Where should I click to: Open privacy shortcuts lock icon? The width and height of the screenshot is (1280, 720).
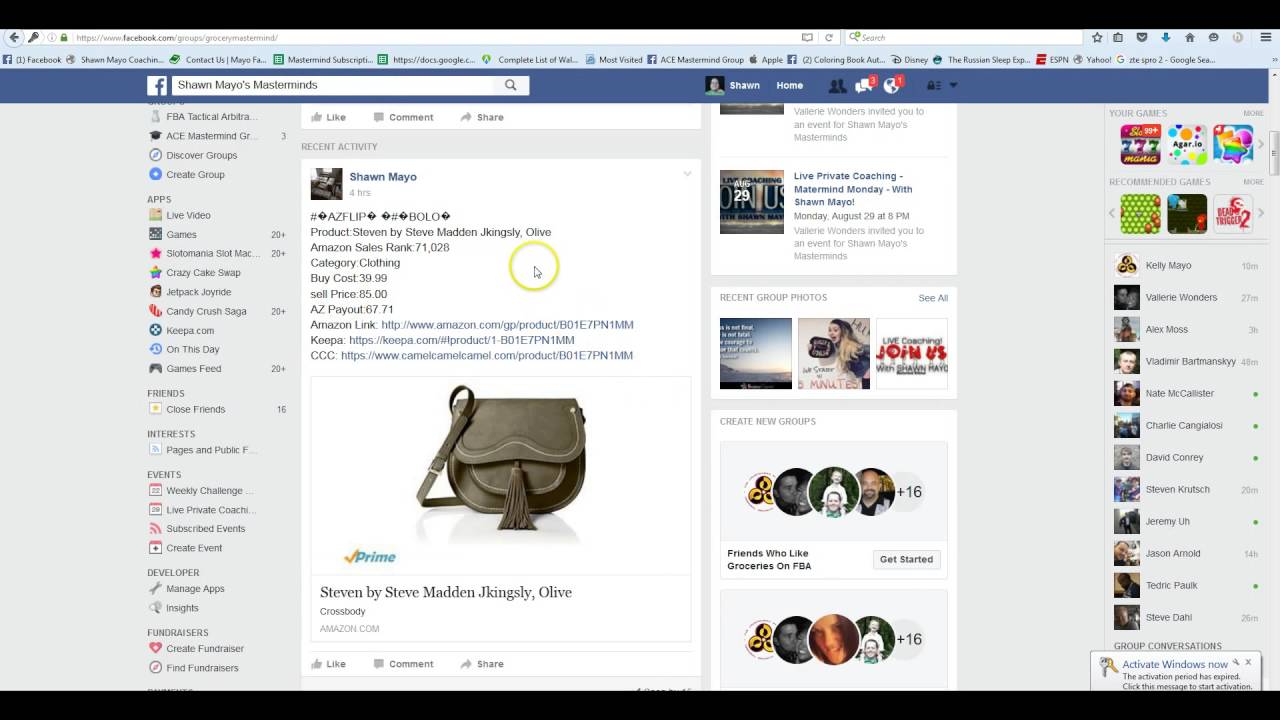(933, 86)
